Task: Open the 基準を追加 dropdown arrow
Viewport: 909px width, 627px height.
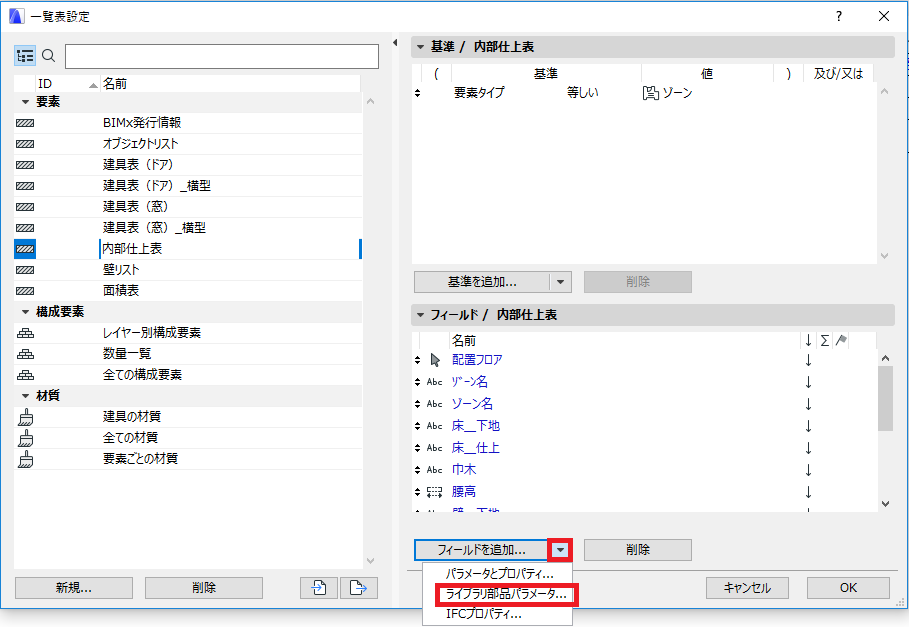Action: (x=560, y=282)
